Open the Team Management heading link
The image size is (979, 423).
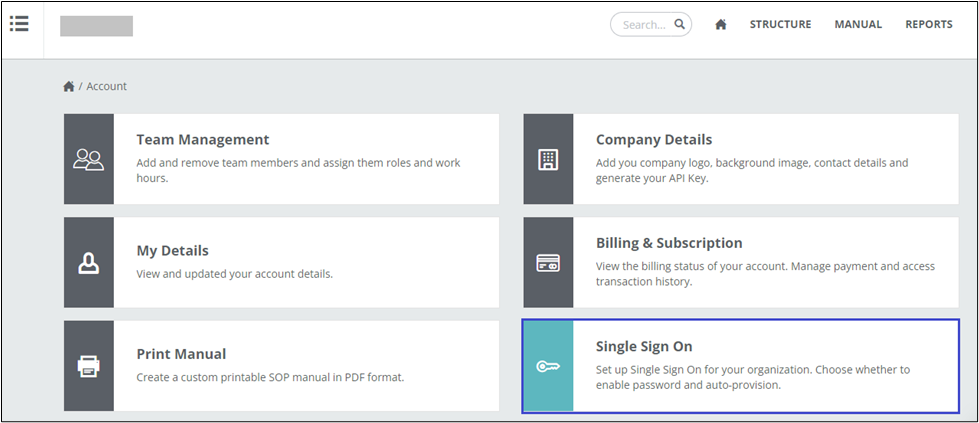202,140
